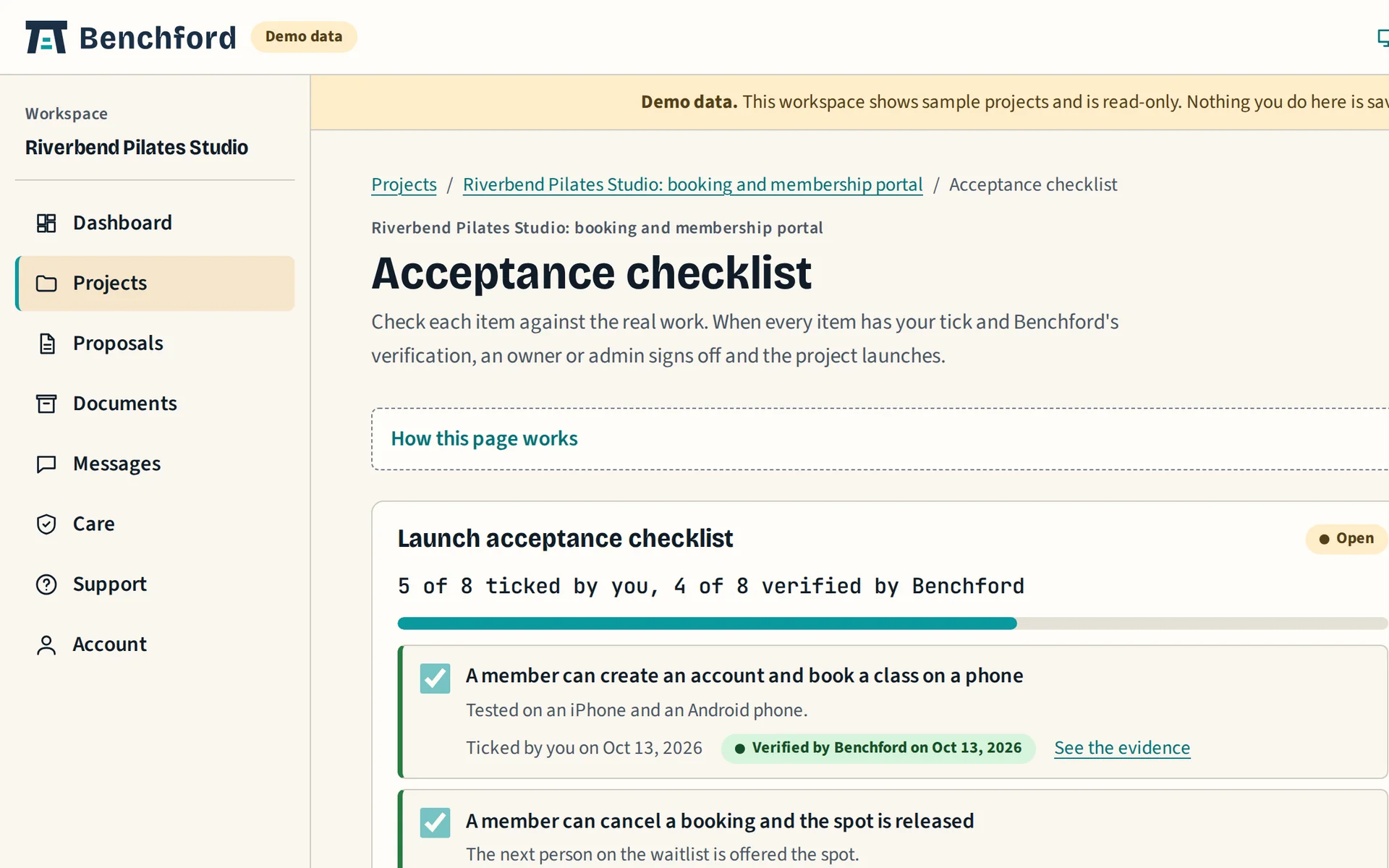Click the Projects folder icon
This screenshot has height=868, width=1389.
coord(46,284)
